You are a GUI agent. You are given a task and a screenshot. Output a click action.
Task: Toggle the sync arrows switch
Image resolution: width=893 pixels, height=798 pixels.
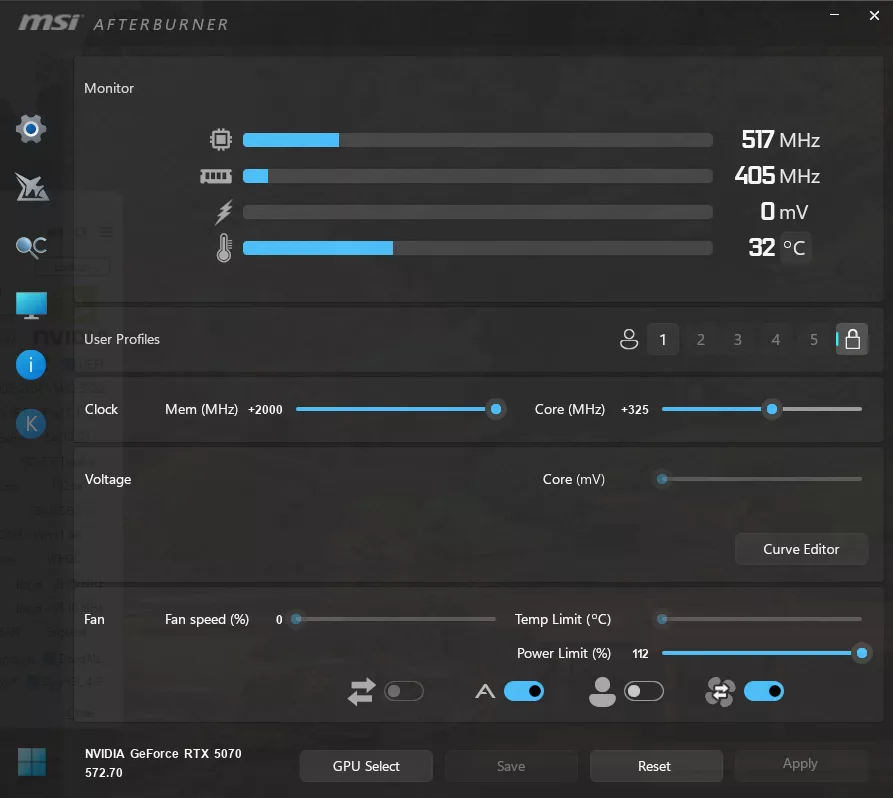click(x=404, y=691)
